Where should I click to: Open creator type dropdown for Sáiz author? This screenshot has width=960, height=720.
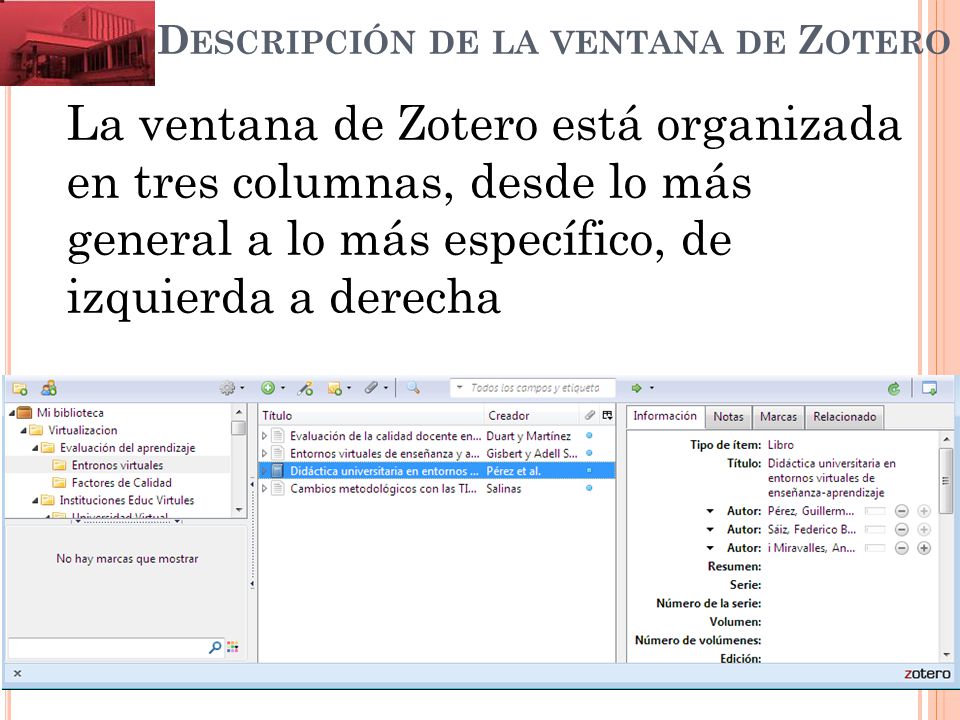coord(710,530)
